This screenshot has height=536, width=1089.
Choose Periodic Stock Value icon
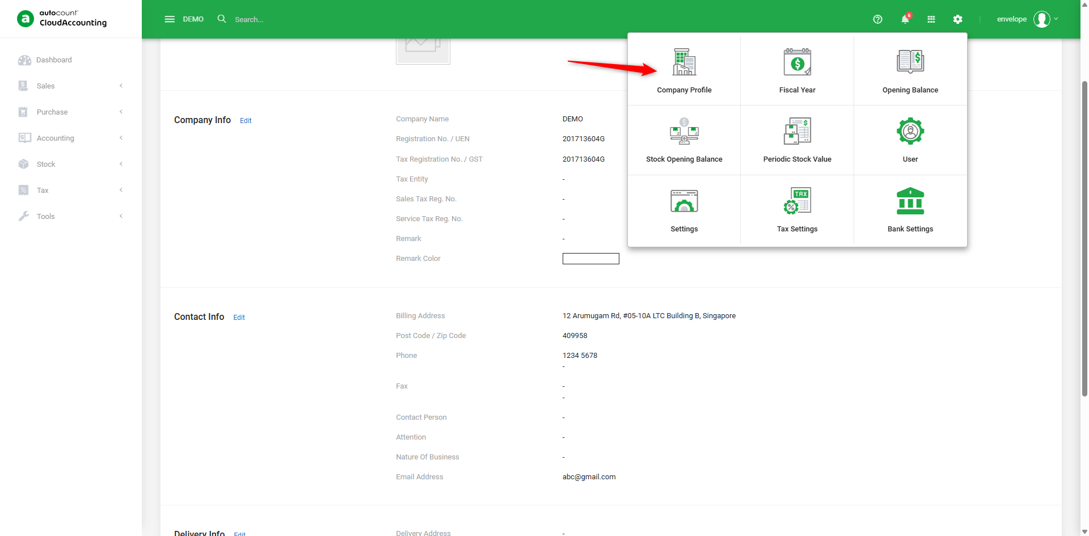tap(797, 131)
